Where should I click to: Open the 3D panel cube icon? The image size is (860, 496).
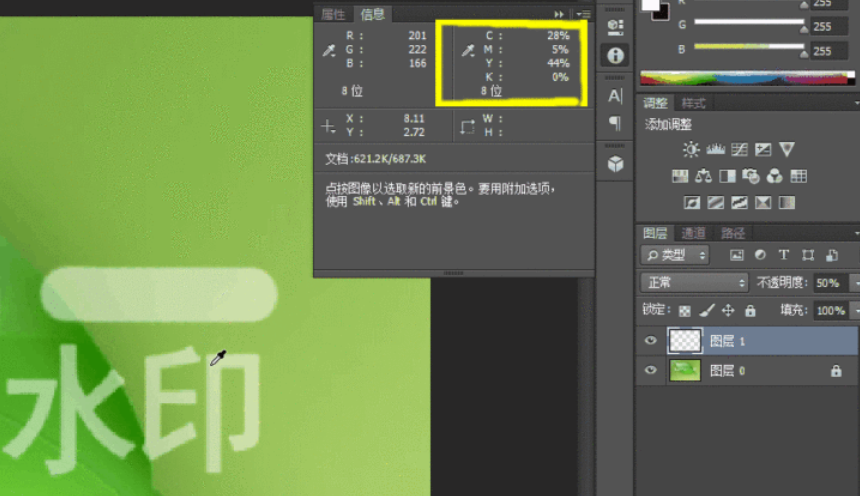(615, 164)
